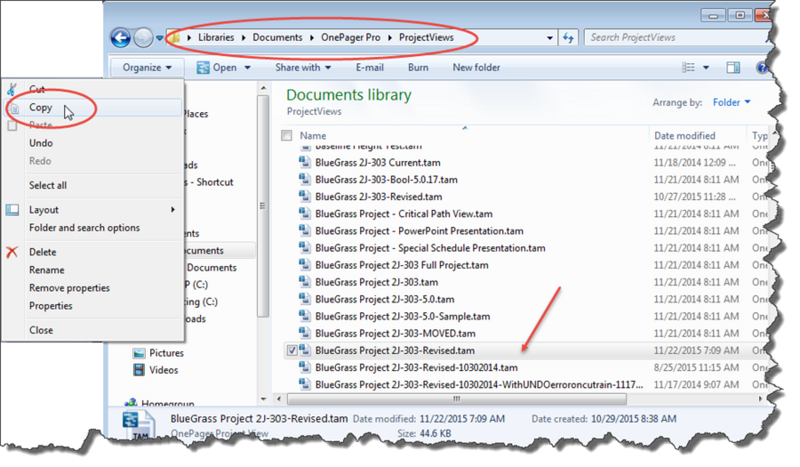Image resolution: width=800 pixels, height=467 pixels.
Task: Select the WithUNDOerroroncutrain file name
Action: (479, 384)
